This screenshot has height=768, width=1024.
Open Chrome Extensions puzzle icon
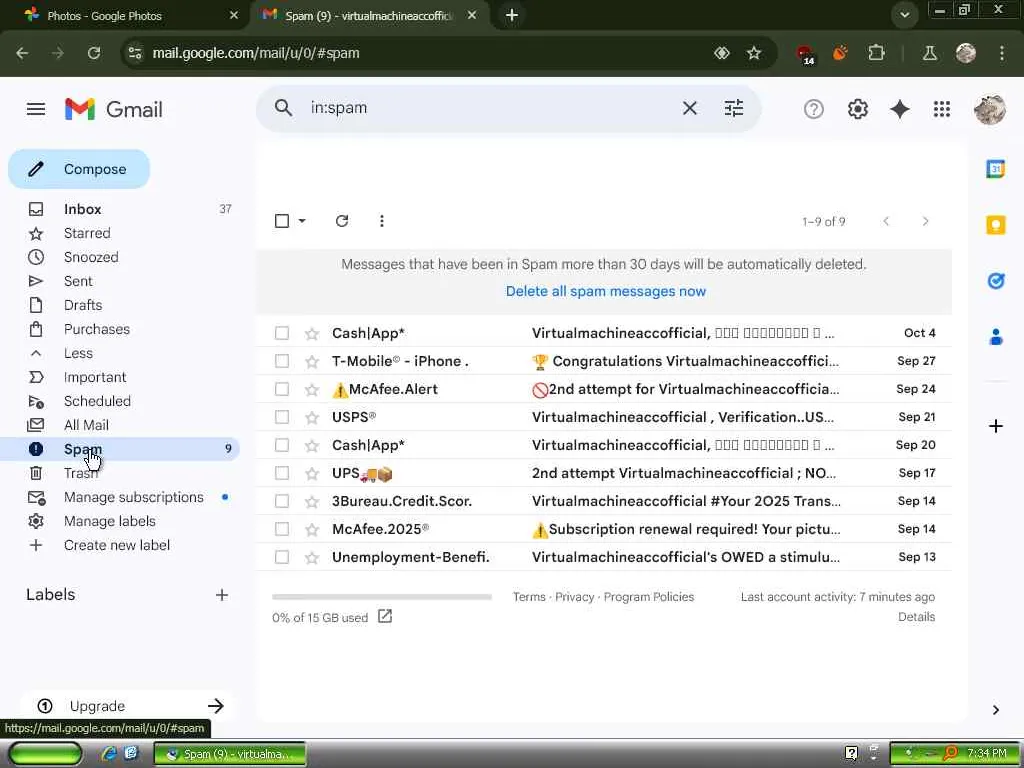[x=876, y=53]
